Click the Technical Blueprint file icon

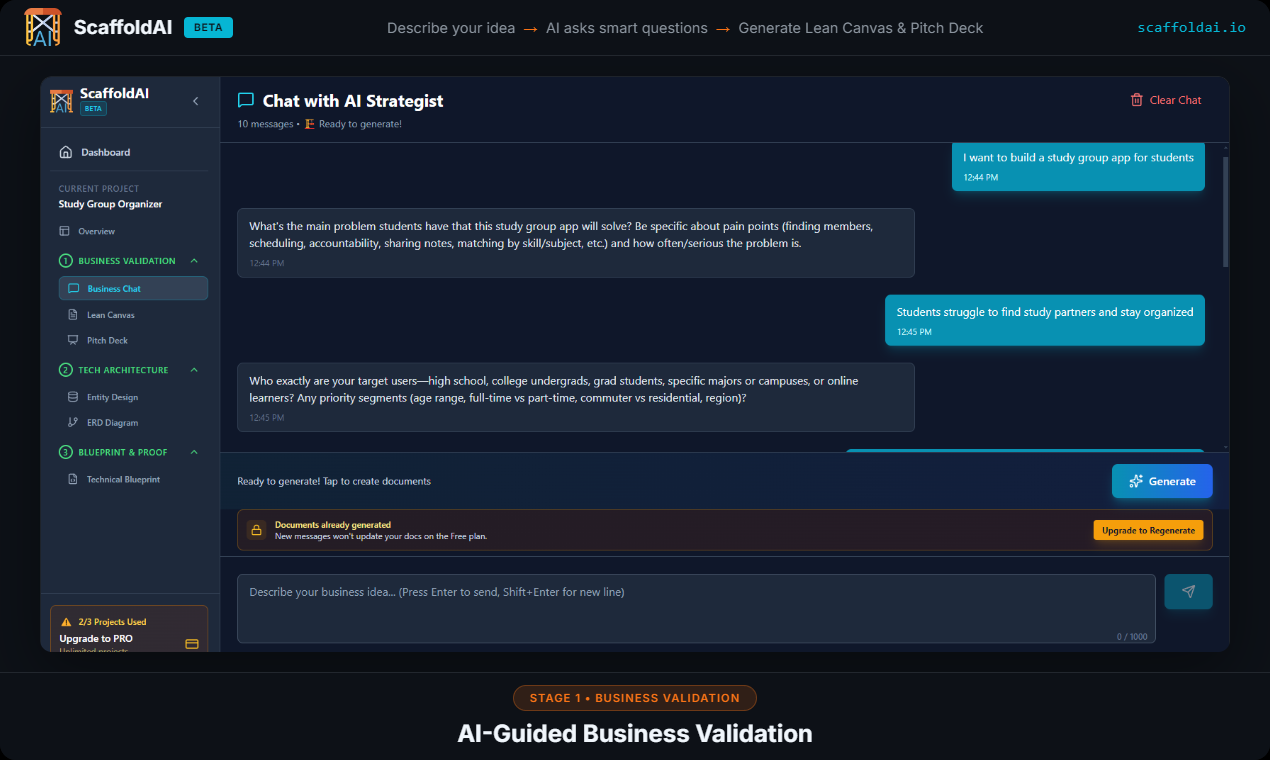tap(71, 479)
